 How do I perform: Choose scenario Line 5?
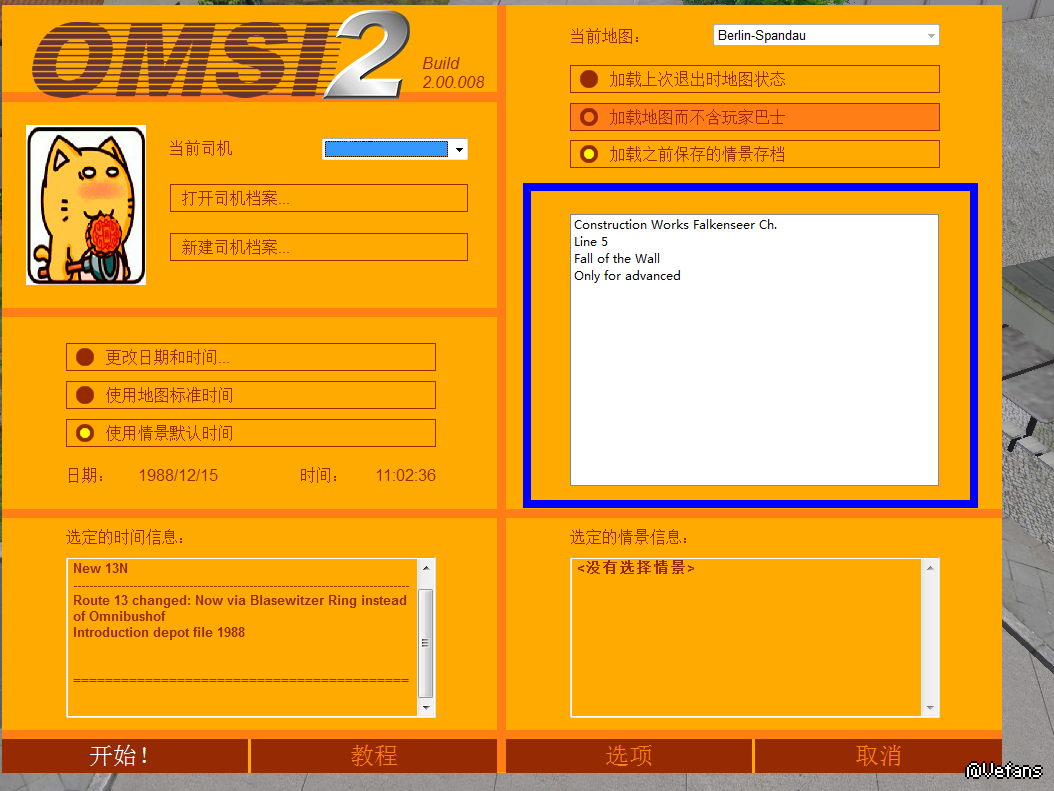coord(591,241)
